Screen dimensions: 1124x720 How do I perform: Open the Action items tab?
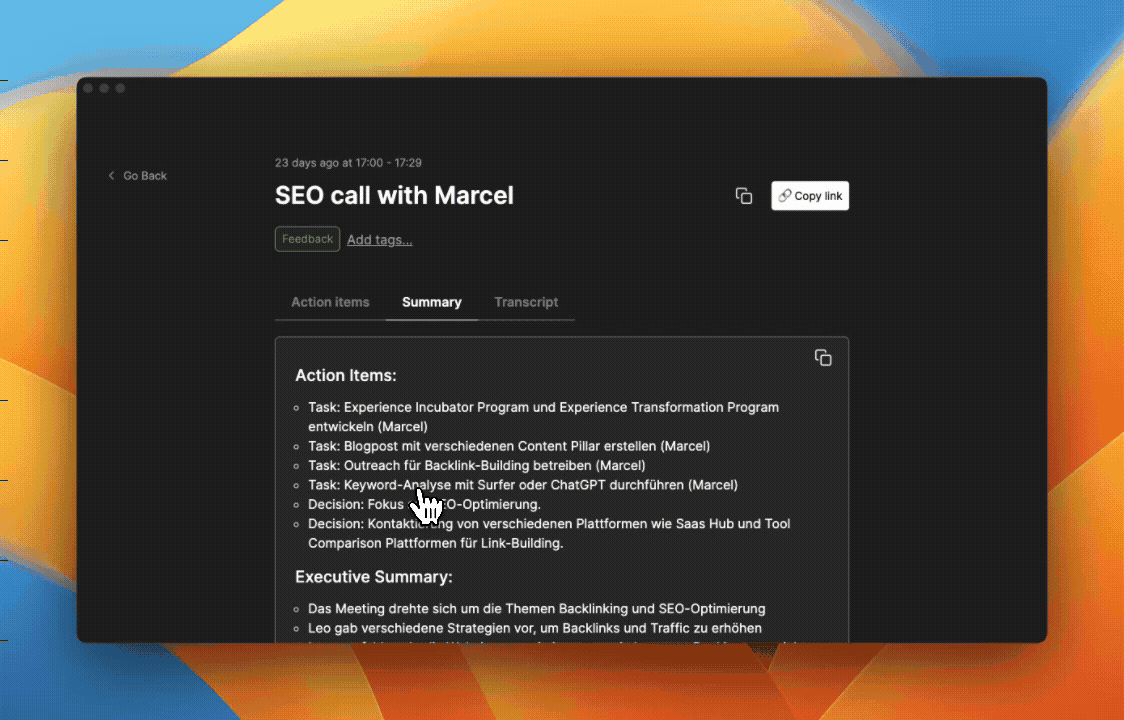[x=330, y=302]
